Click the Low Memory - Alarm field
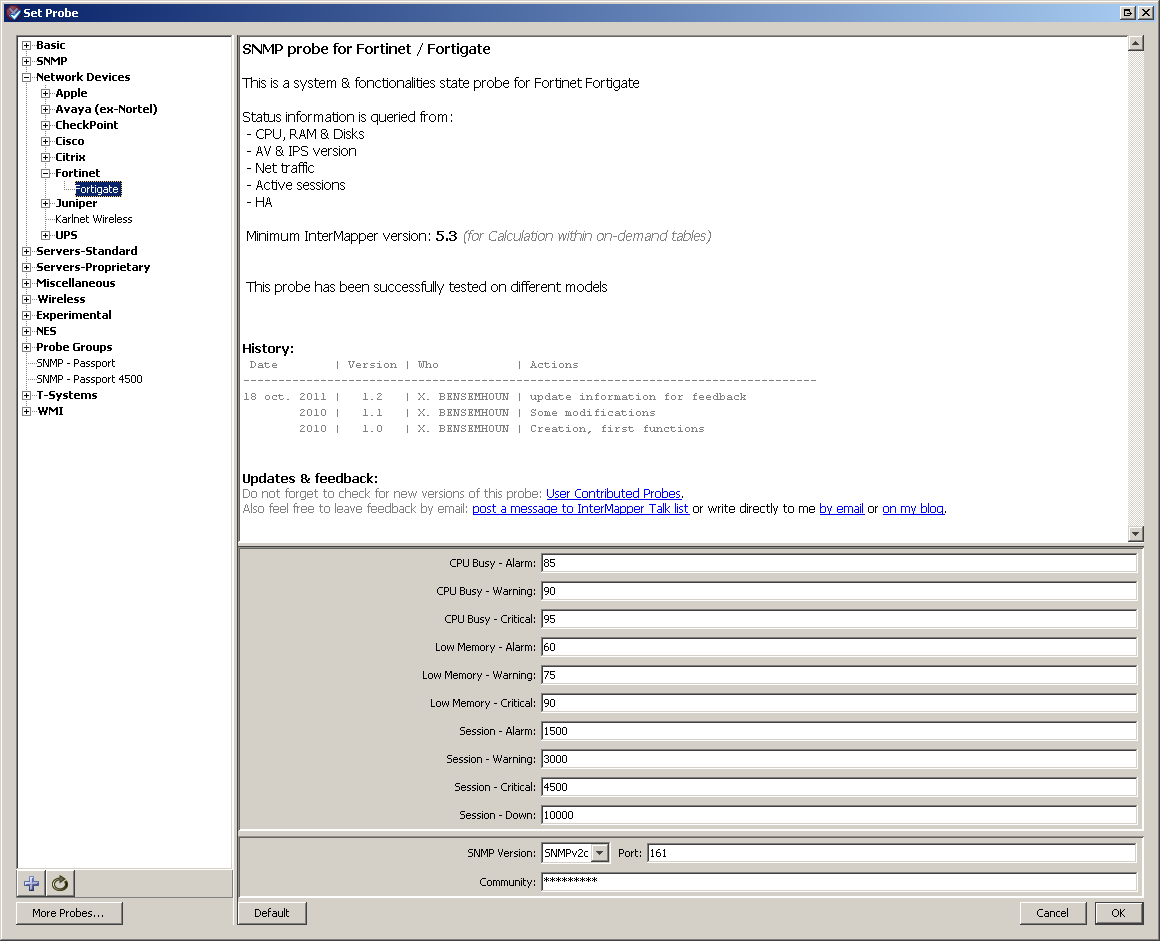The height and width of the screenshot is (941, 1160). pyautogui.click(x=838, y=647)
